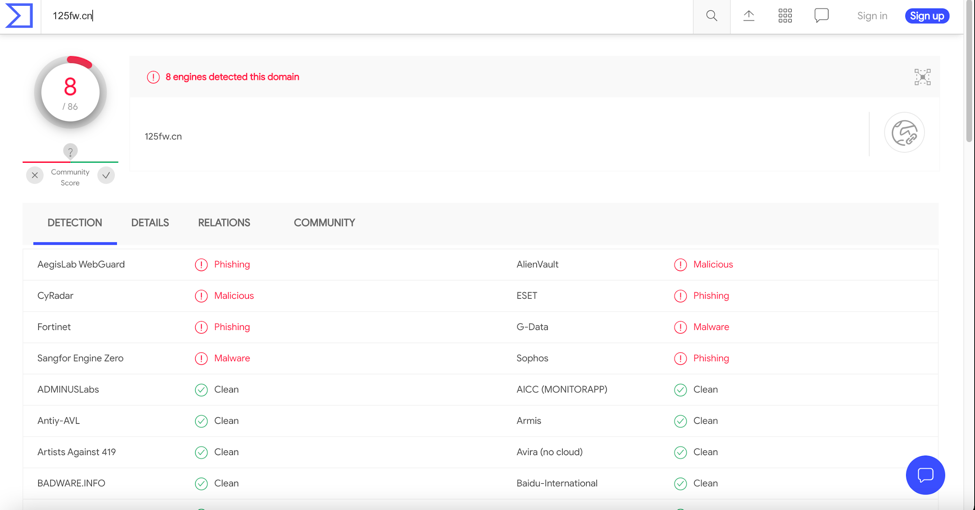Switch to the DETAILS tab
This screenshot has width=975, height=510.
(150, 223)
